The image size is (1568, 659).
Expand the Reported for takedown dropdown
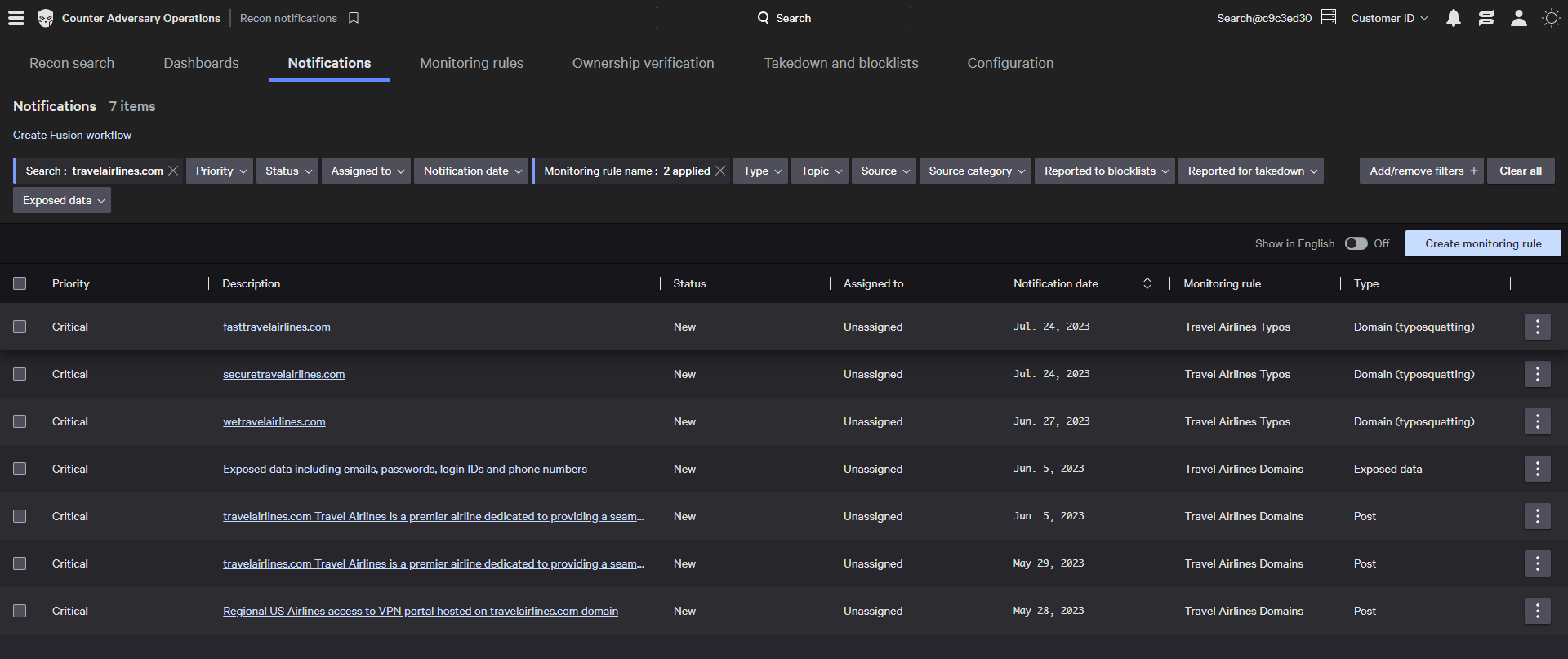coord(1251,171)
